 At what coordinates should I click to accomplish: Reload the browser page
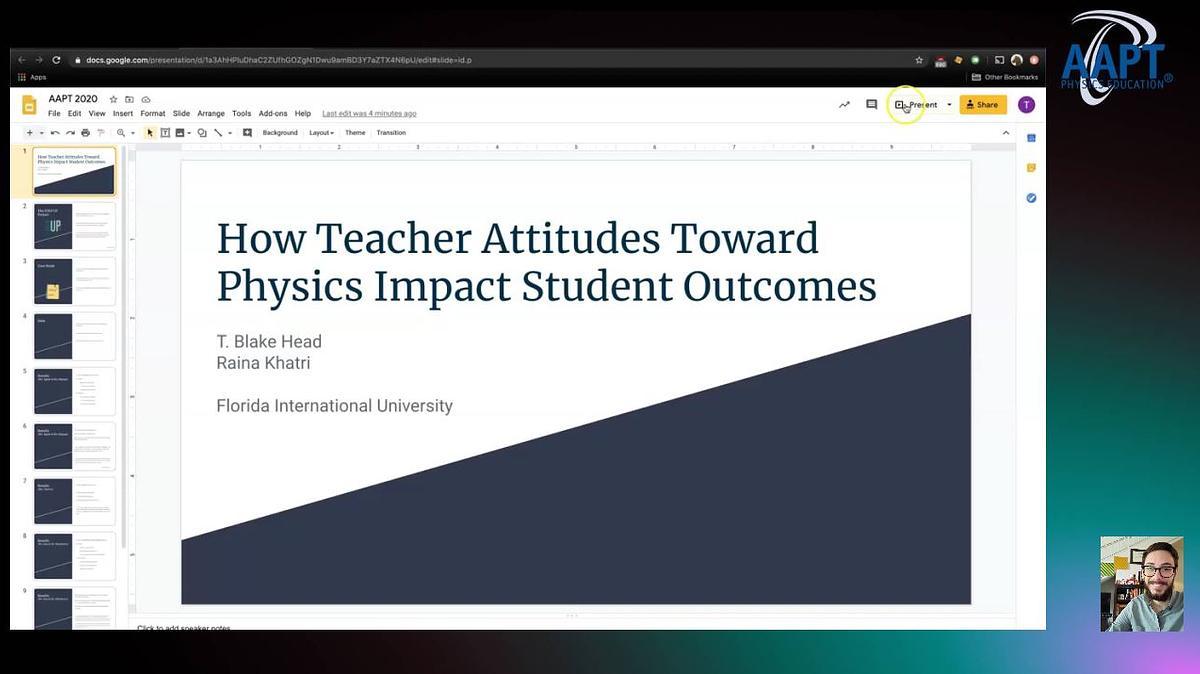[x=56, y=60]
